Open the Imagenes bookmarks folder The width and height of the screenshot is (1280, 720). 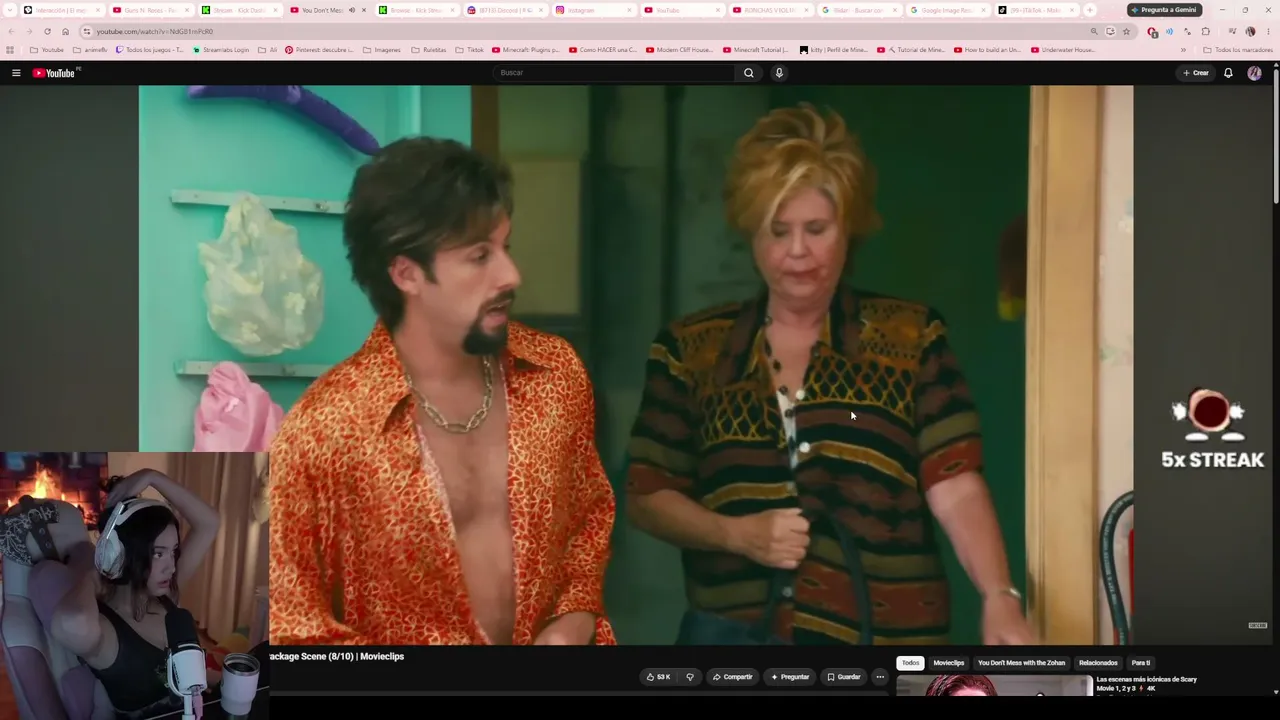(x=381, y=50)
